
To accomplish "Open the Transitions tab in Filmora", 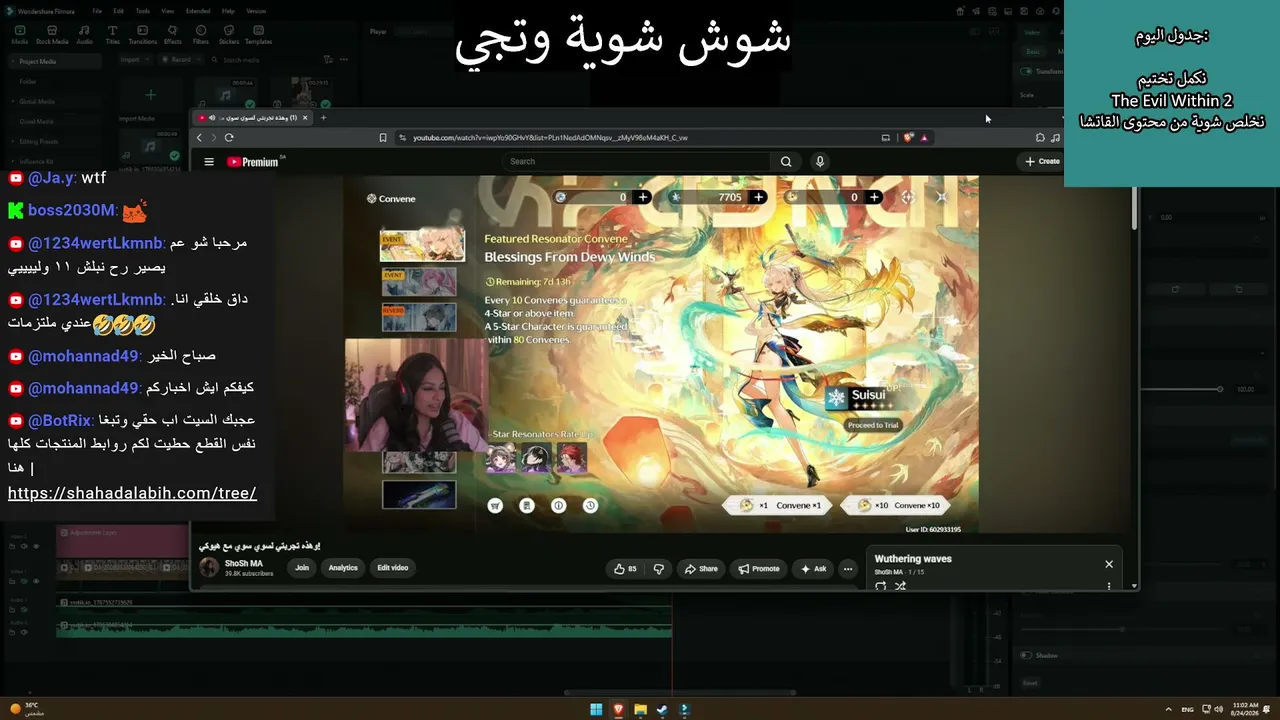I will pos(142,35).
